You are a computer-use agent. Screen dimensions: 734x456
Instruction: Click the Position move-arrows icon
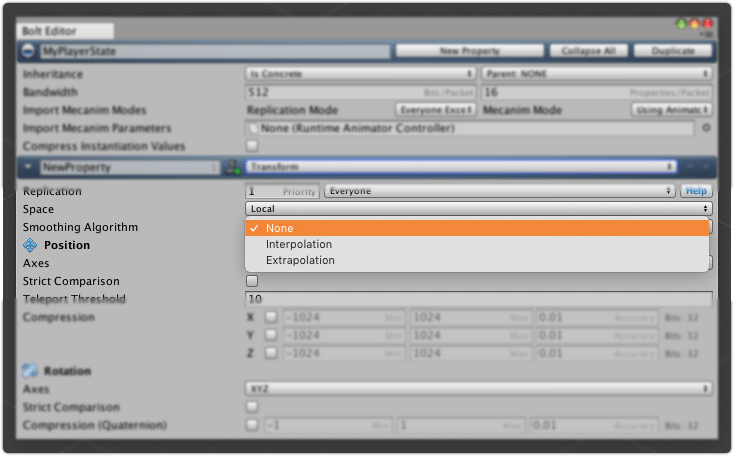pos(30,245)
